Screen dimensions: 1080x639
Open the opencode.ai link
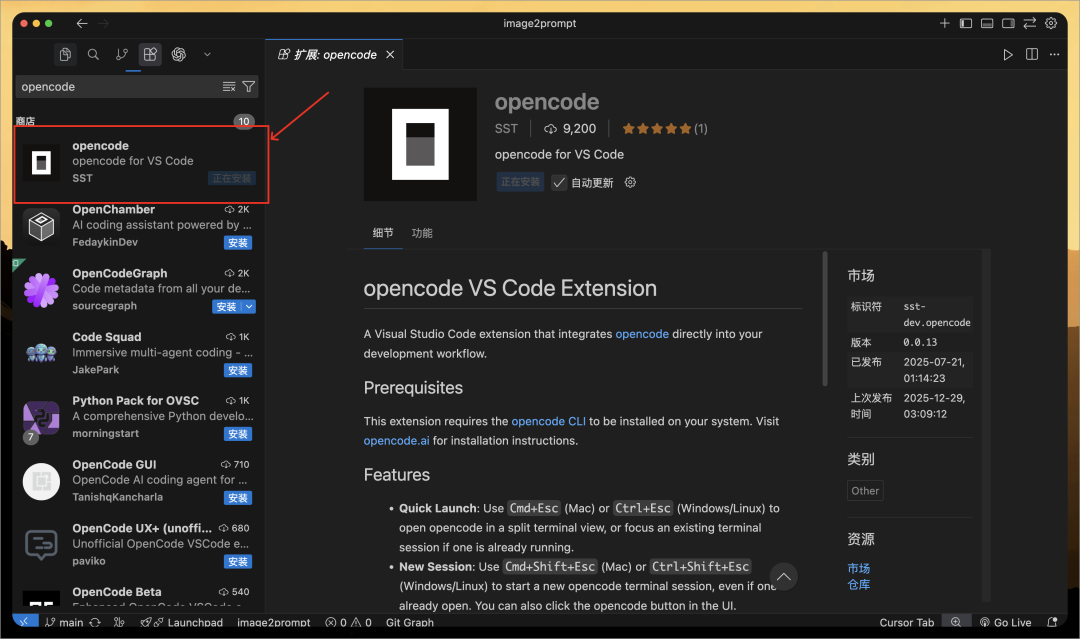[396, 441]
